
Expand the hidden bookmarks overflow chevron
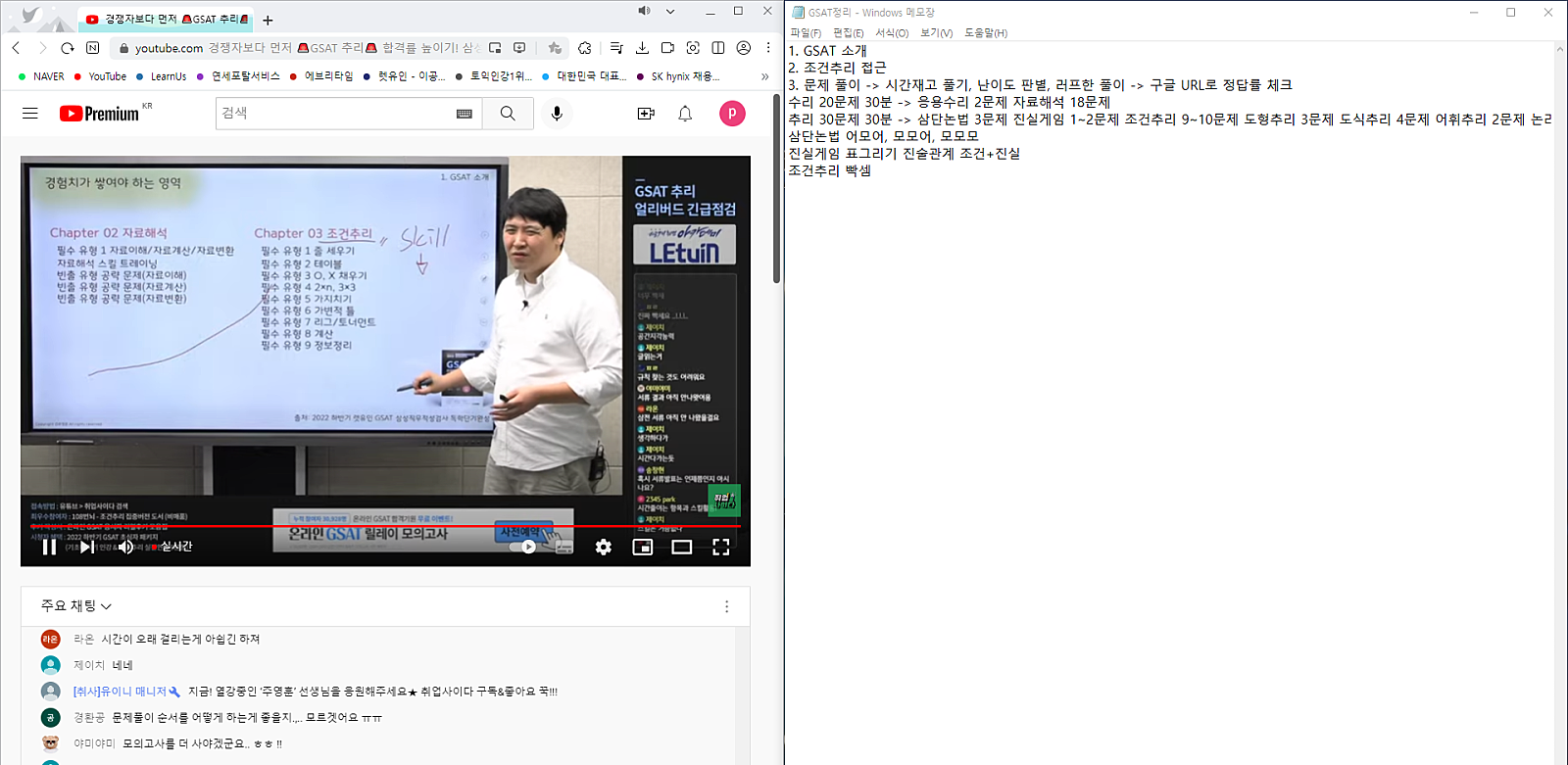tap(765, 76)
